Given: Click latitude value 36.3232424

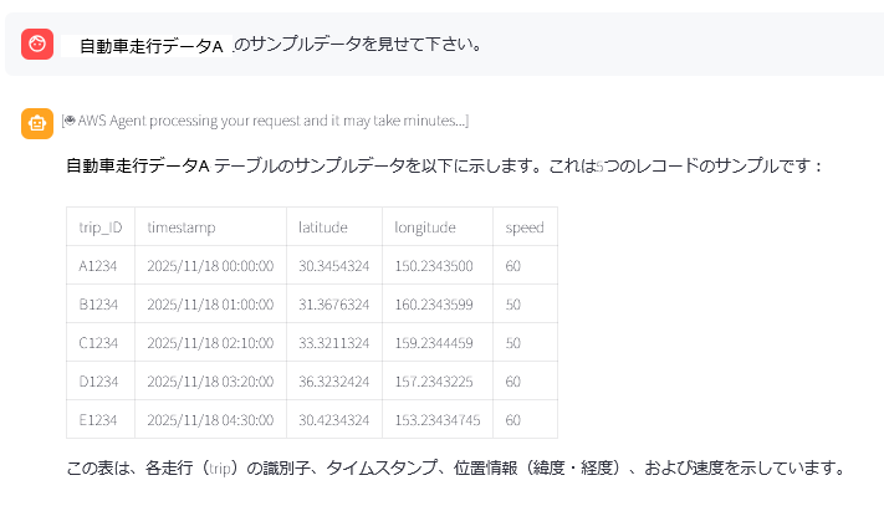Looking at the screenshot, I should tap(334, 381).
